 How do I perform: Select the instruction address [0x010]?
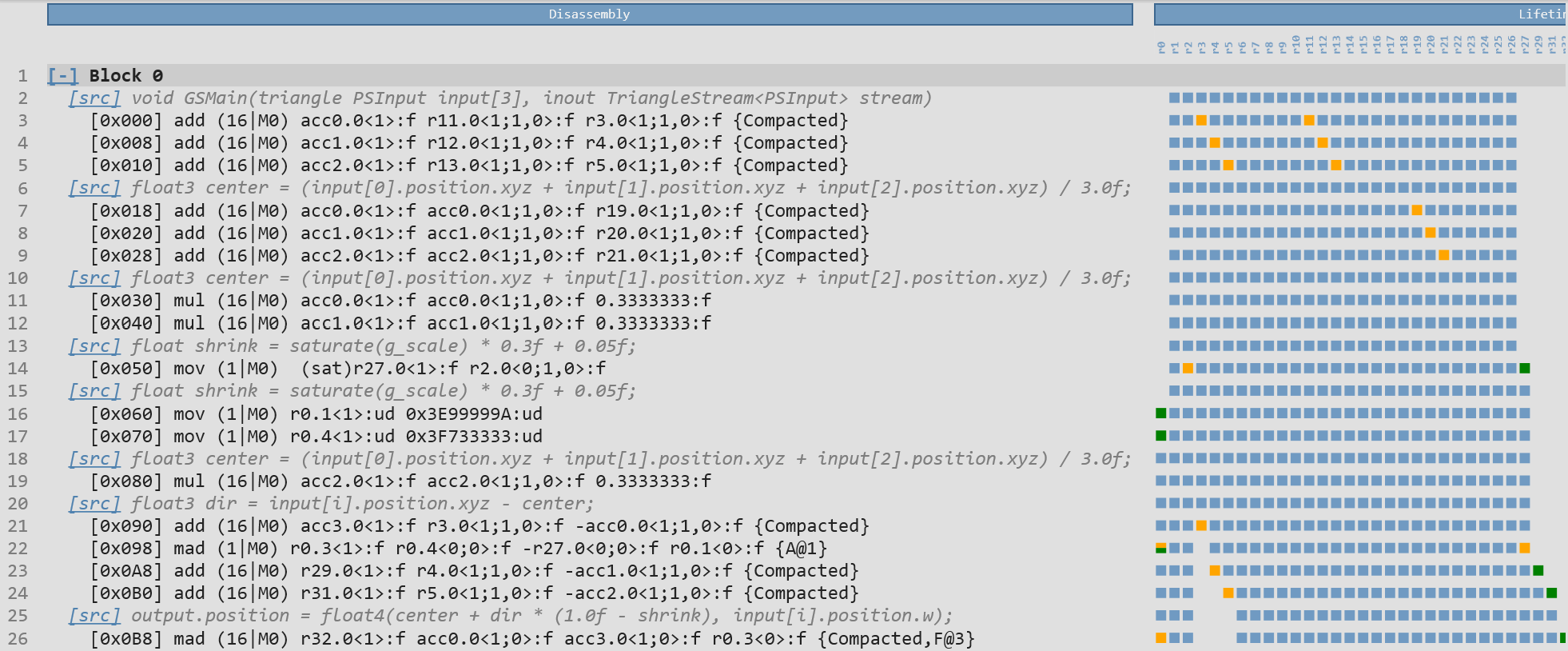coord(126,166)
